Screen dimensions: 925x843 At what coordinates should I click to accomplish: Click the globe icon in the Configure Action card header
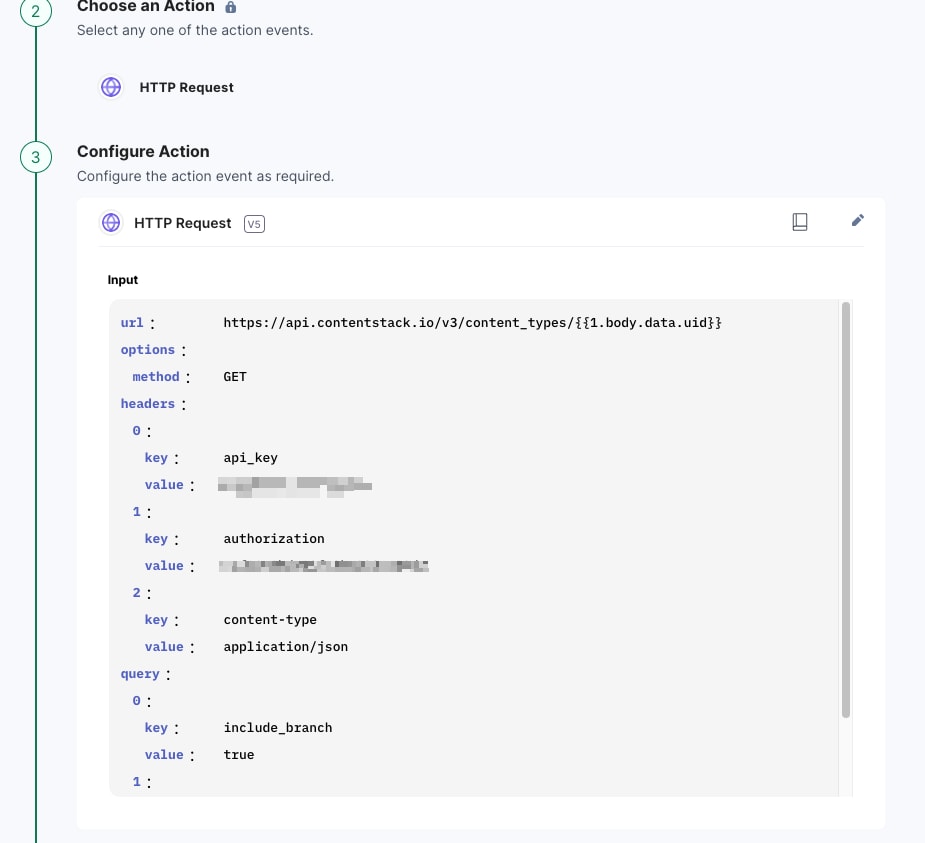(111, 223)
